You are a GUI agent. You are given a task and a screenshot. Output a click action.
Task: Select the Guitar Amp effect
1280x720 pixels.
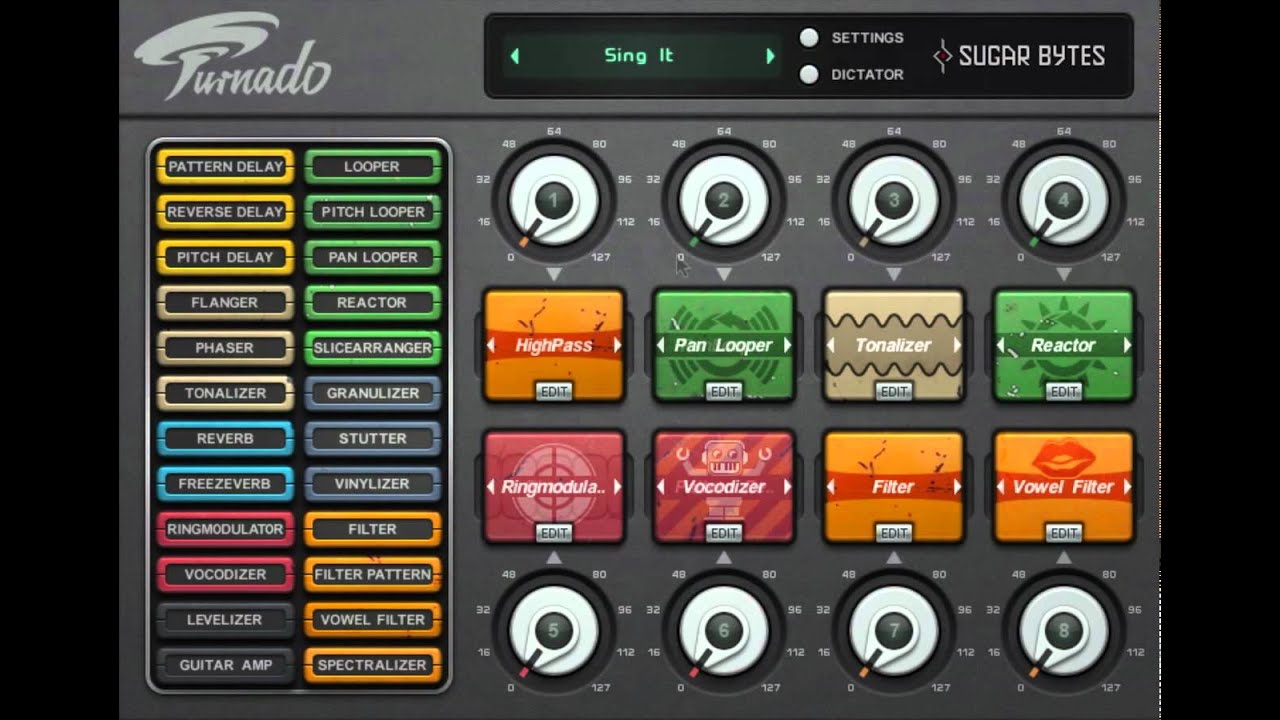[x=225, y=665]
